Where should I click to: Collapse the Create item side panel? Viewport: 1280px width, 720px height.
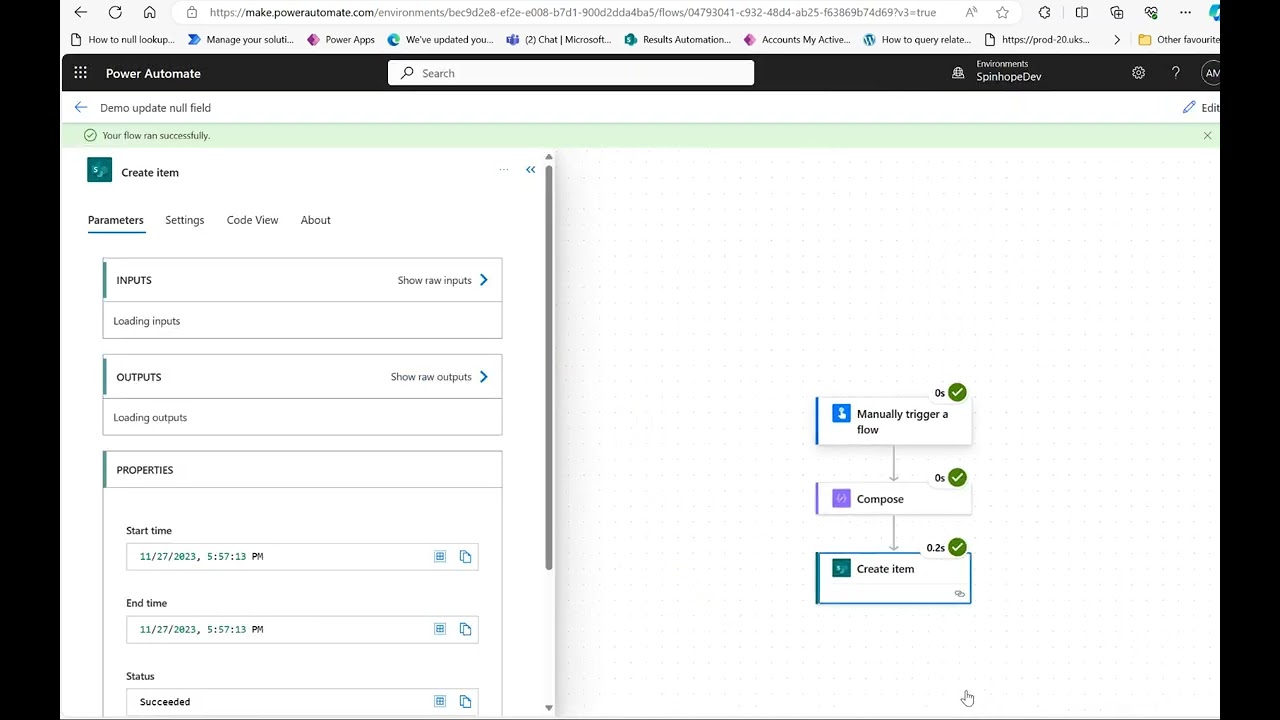coord(531,170)
